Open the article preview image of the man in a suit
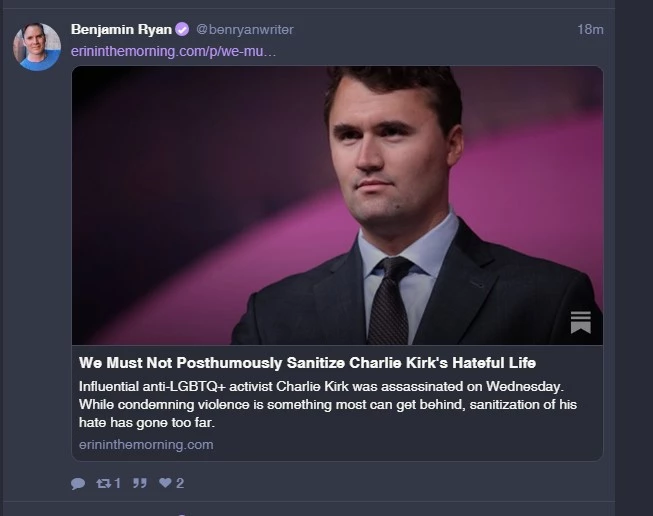 click(x=337, y=205)
